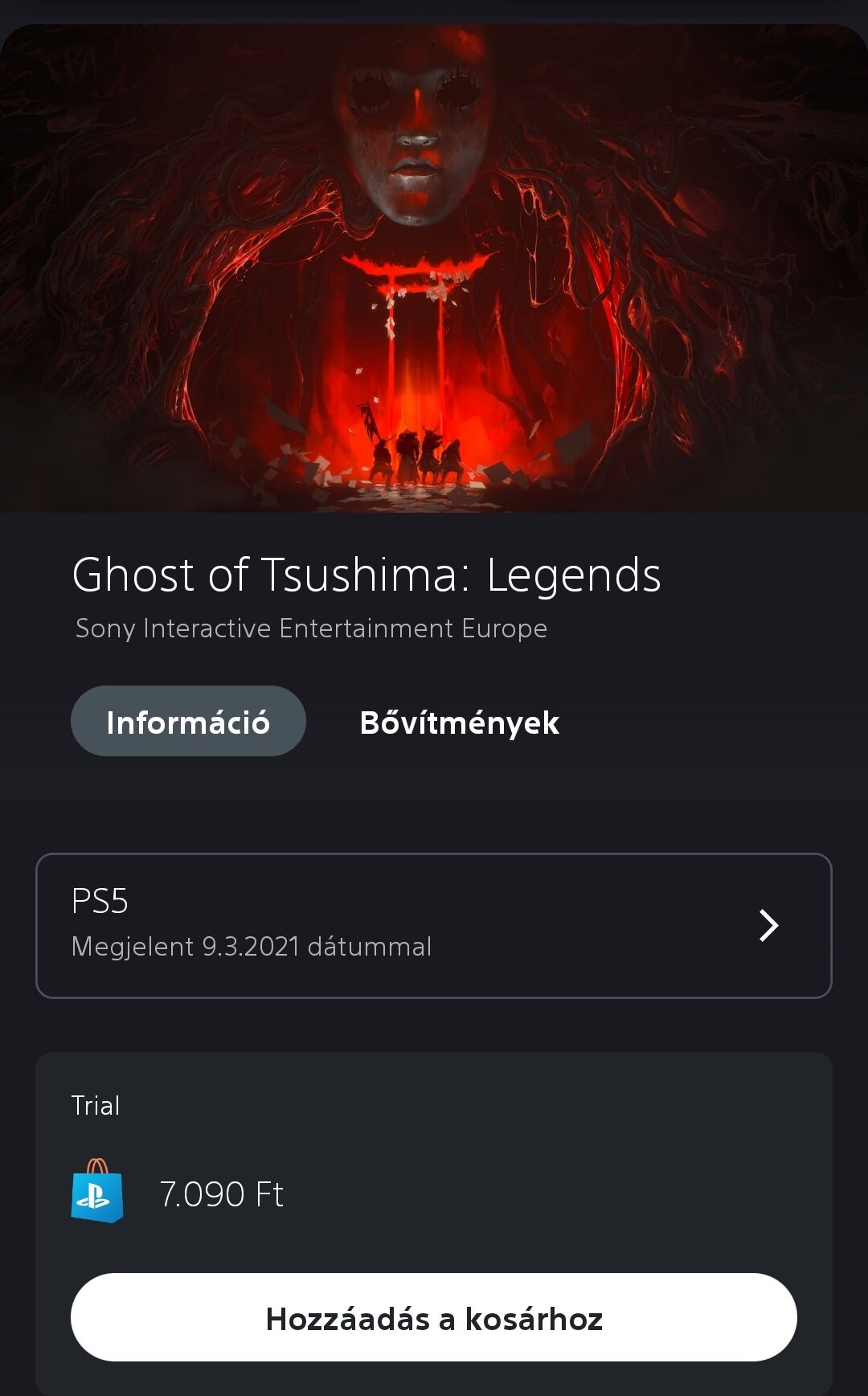Tap the PS5 platform heading

(100, 901)
